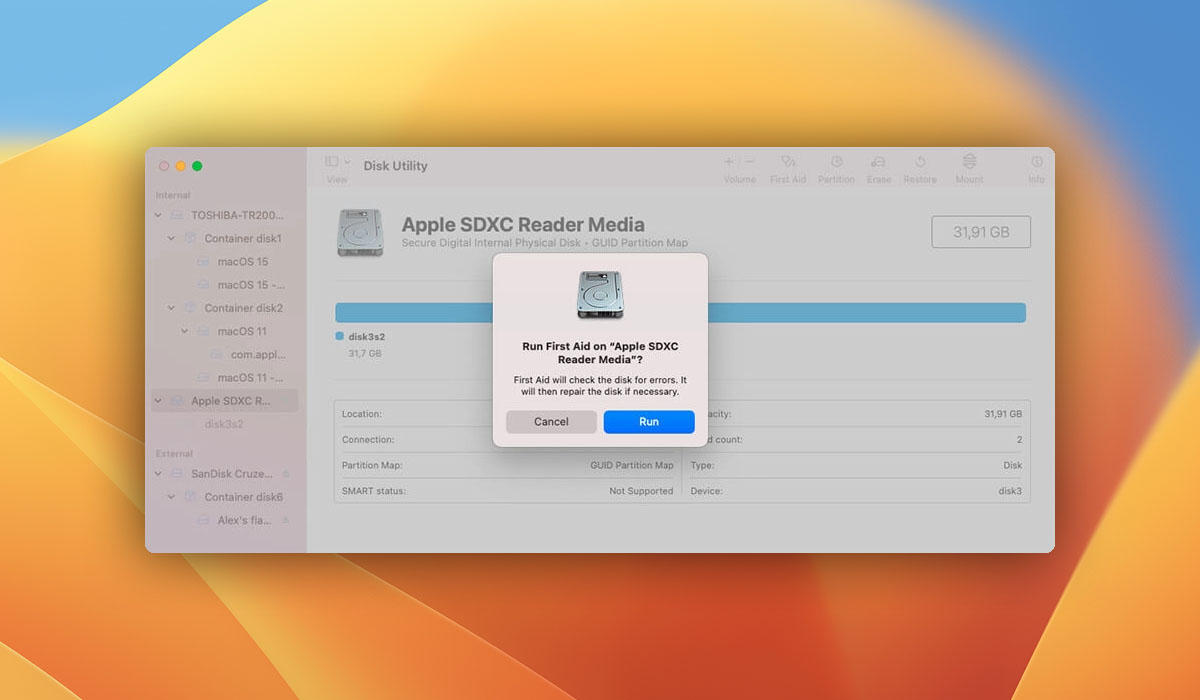Click the '31,7 GB' partition size text
Viewport: 1200px width, 700px height.
[365, 354]
